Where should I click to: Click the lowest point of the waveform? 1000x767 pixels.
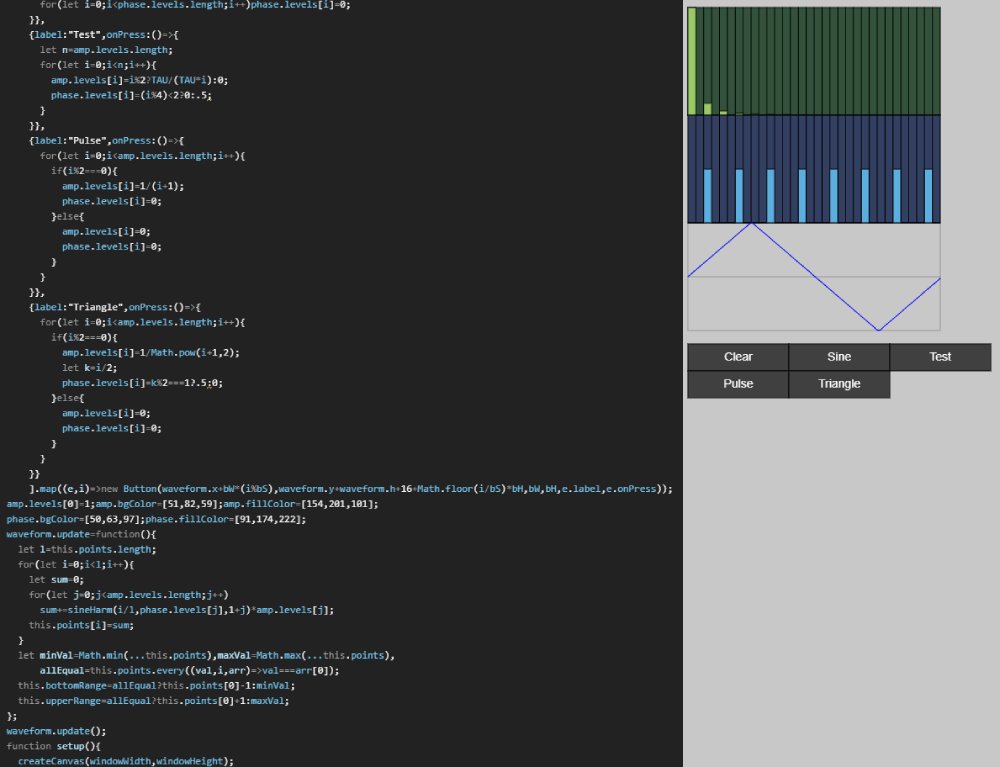(x=878, y=329)
